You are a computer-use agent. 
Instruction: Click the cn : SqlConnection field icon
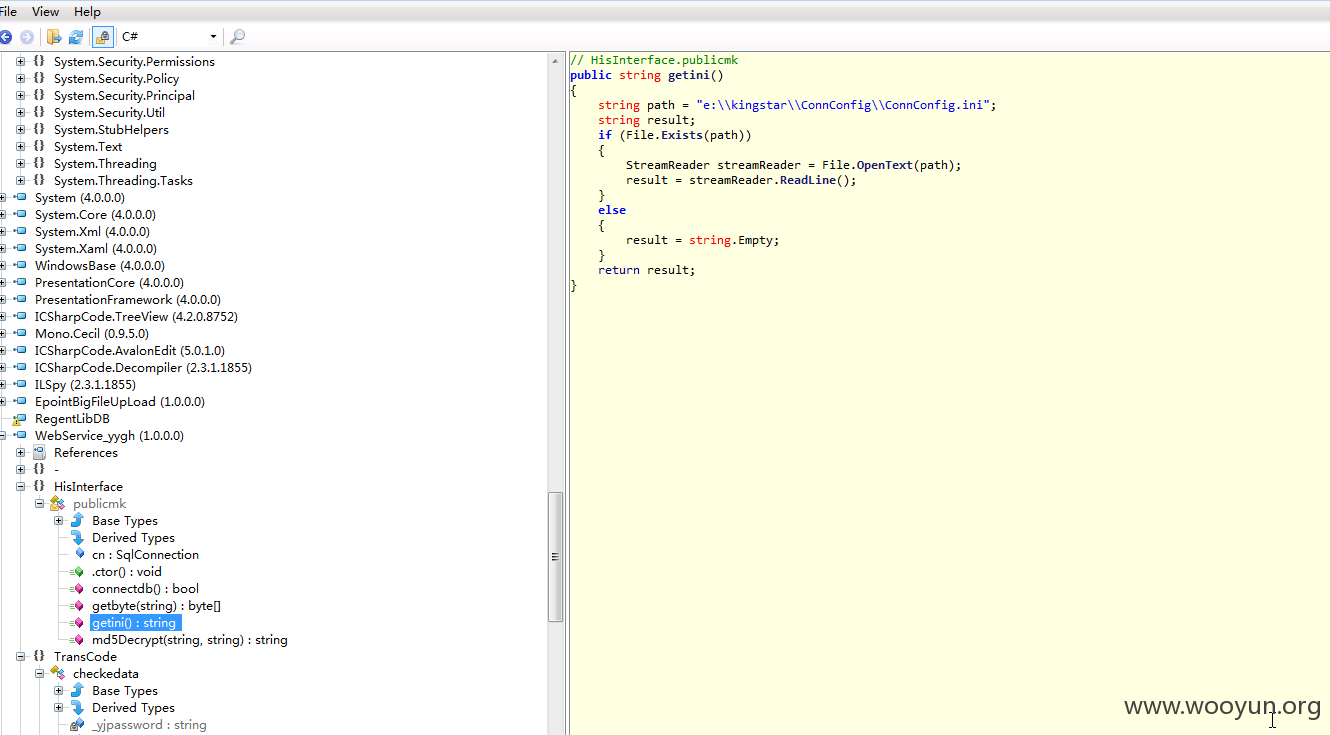(x=79, y=554)
